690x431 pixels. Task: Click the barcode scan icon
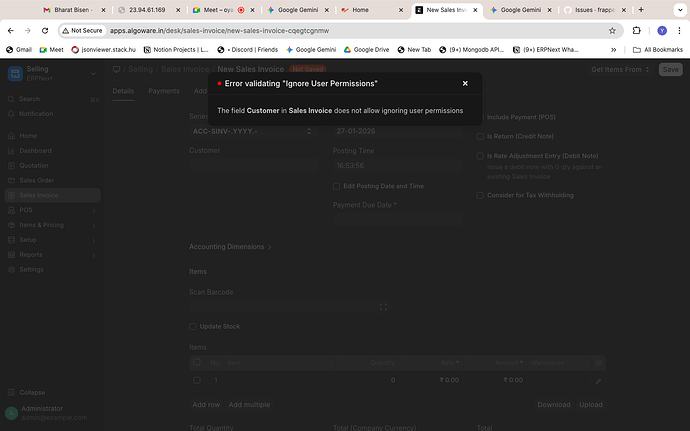click(x=383, y=307)
